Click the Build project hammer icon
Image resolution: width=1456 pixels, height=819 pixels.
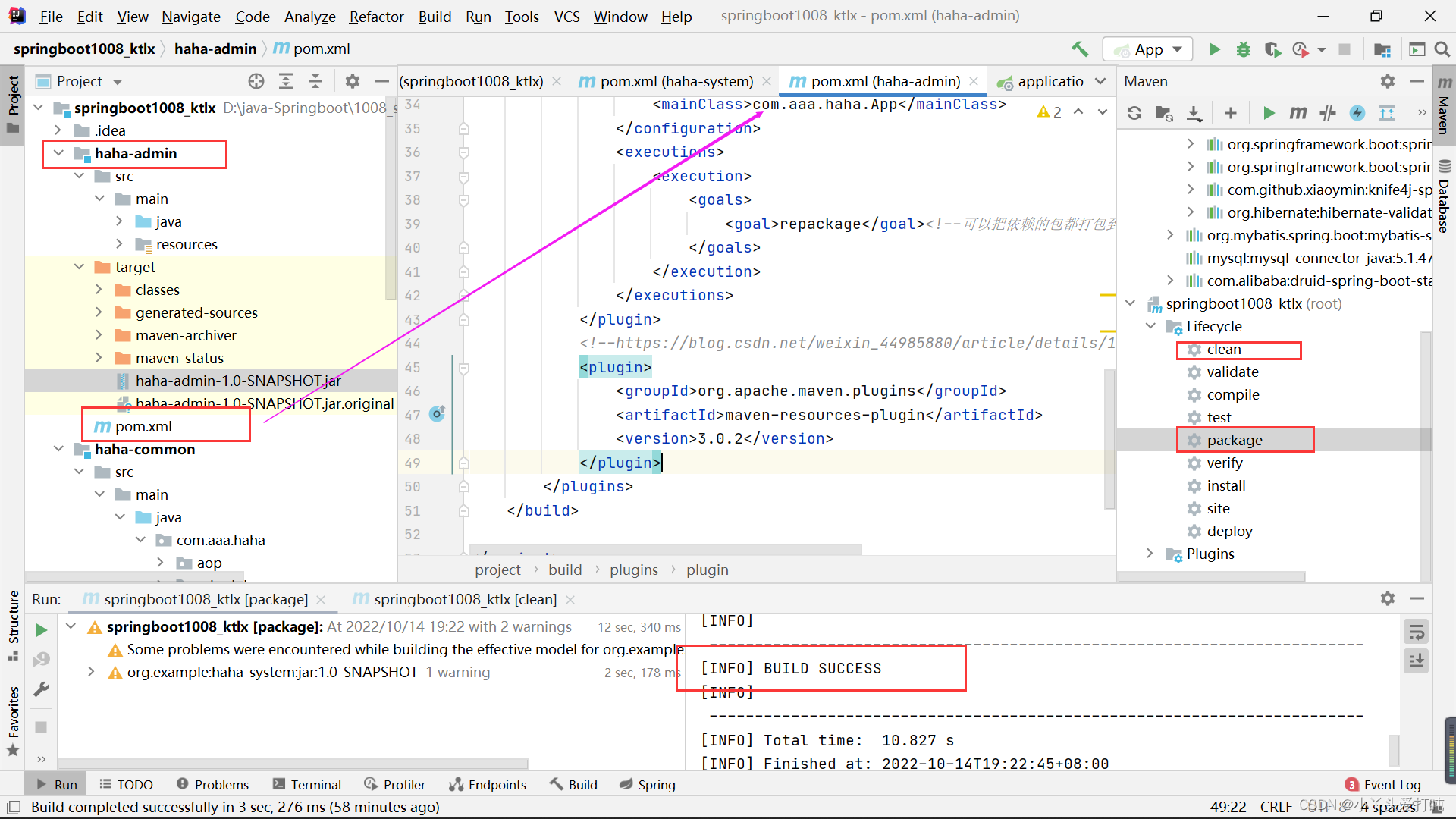pyautogui.click(x=1079, y=49)
